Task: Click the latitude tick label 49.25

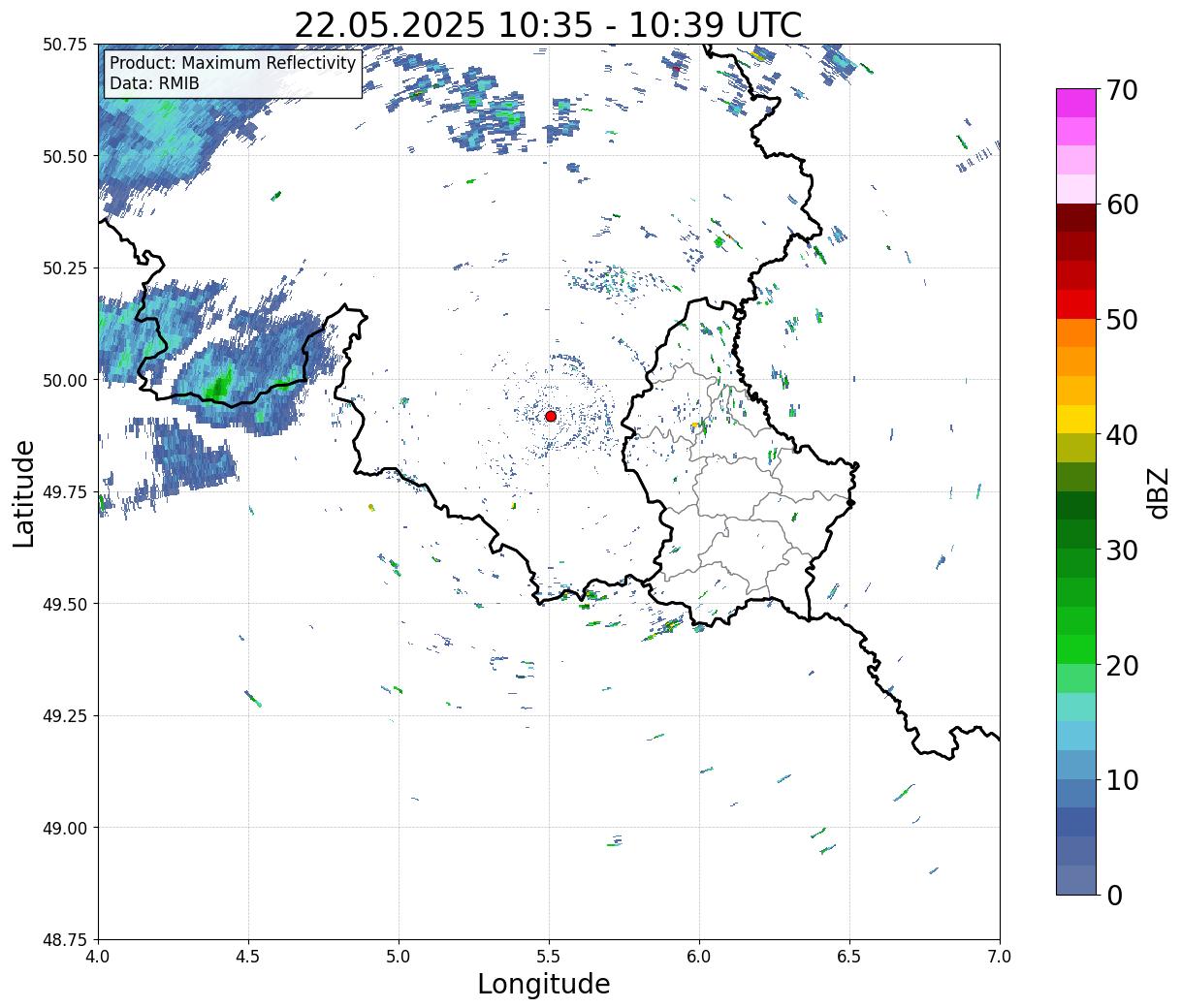Action: click(x=66, y=716)
